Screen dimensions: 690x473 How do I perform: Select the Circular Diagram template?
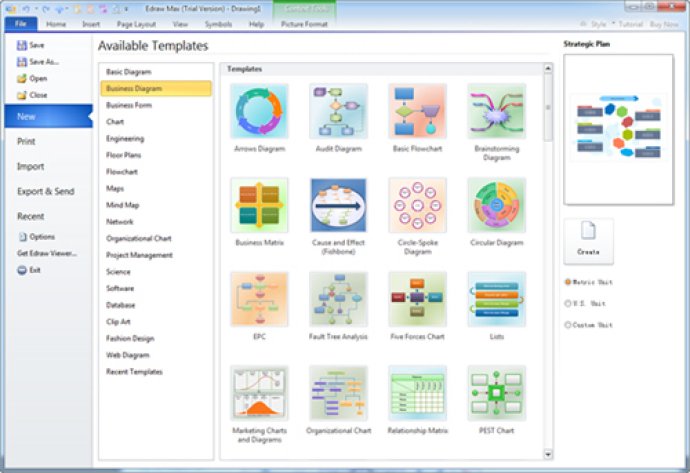point(496,212)
